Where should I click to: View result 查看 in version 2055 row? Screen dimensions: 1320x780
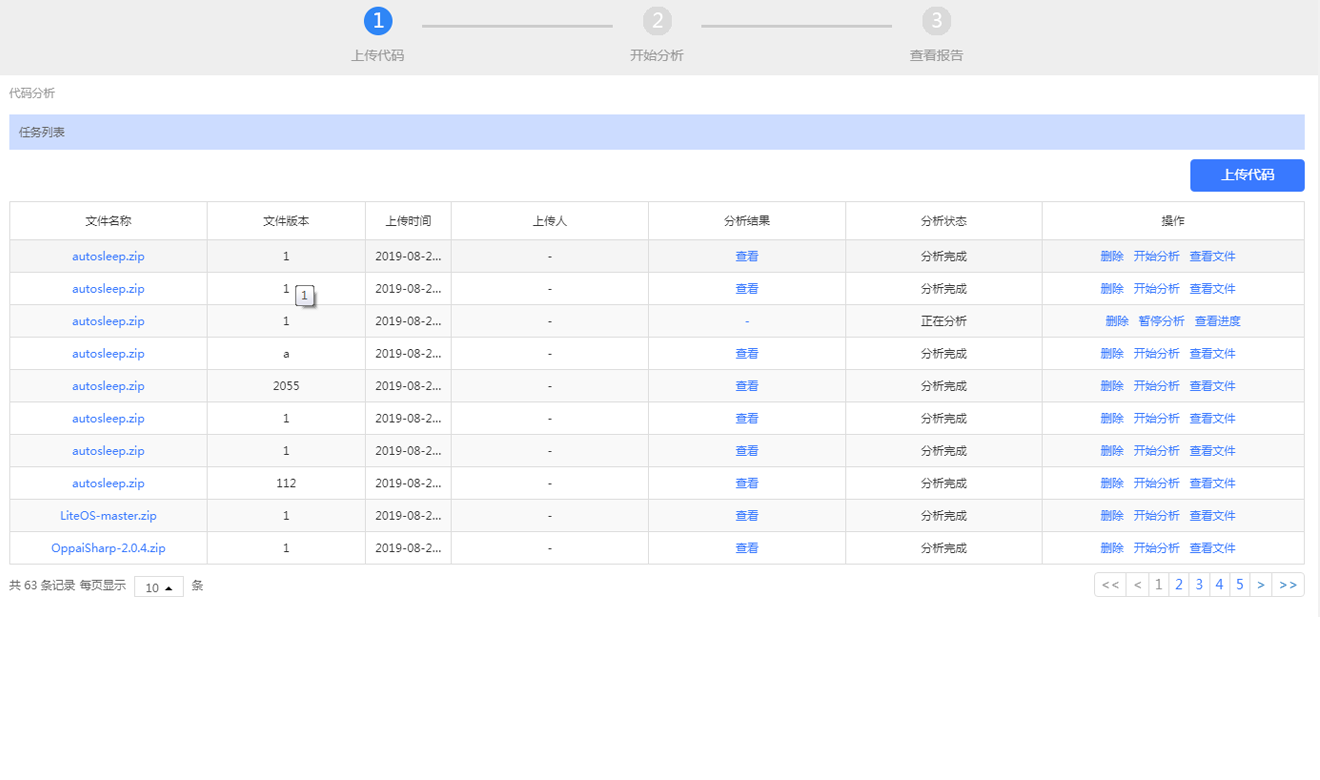click(x=747, y=386)
